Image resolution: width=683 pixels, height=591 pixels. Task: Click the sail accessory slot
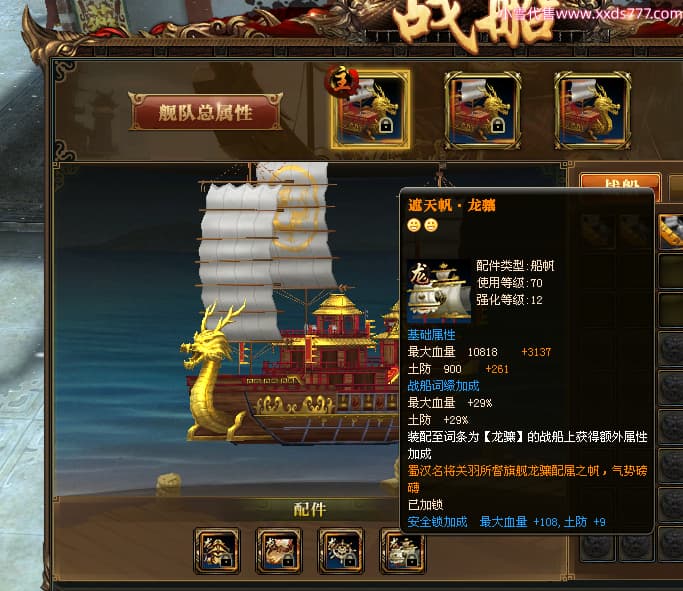click(x=402, y=550)
